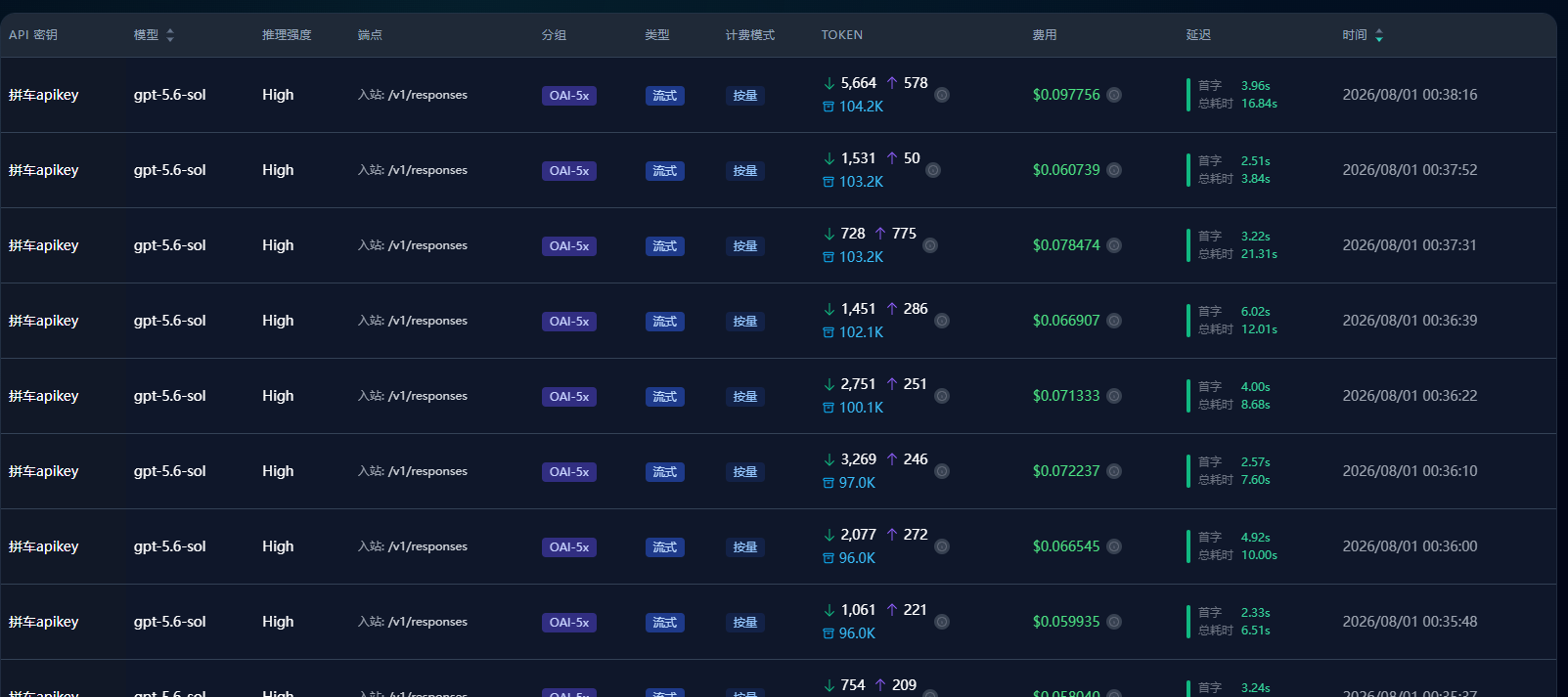The height and width of the screenshot is (697, 1568).
Task: Open token info icon beside 2,077 / 272
Action: pyautogui.click(x=942, y=546)
